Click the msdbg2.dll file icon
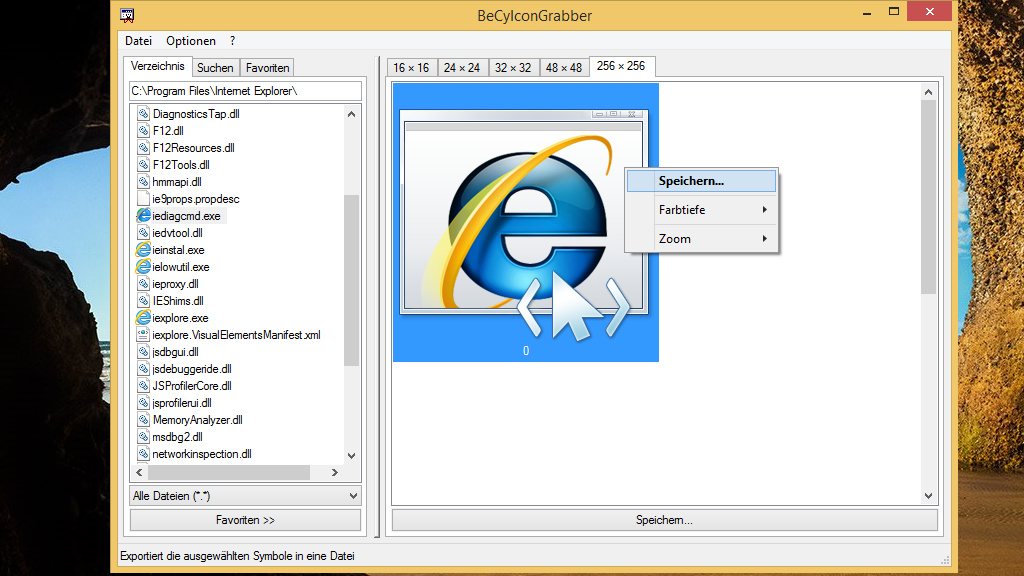1024x576 pixels. click(144, 436)
